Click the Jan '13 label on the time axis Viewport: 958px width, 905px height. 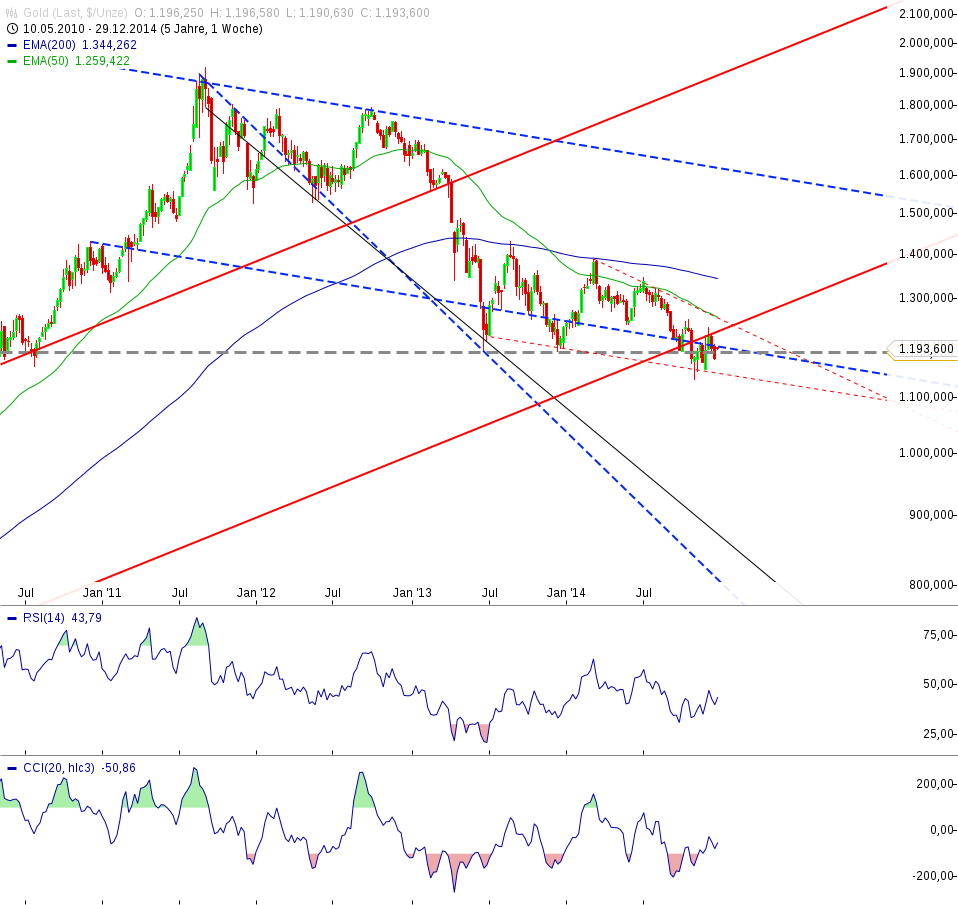click(410, 593)
